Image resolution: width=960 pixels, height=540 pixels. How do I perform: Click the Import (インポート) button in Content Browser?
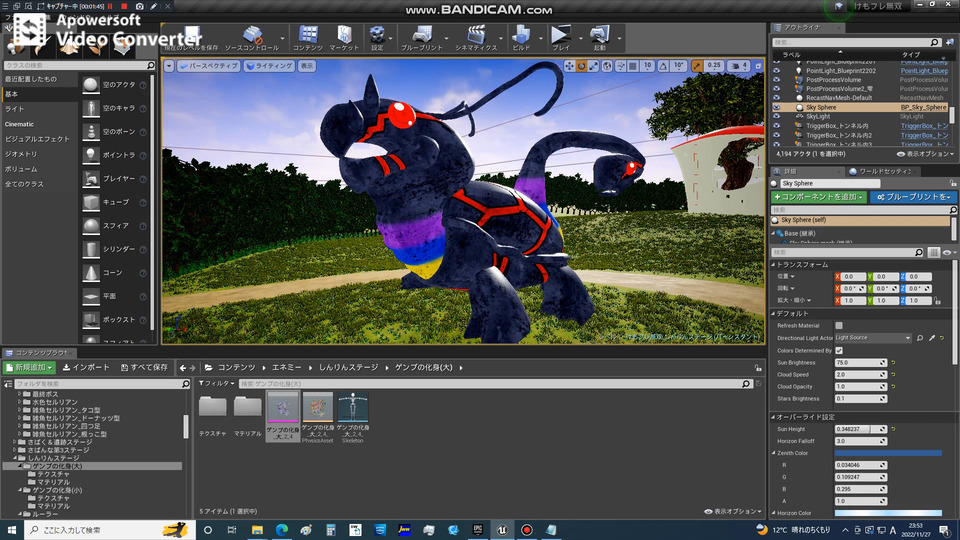[x=87, y=367]
